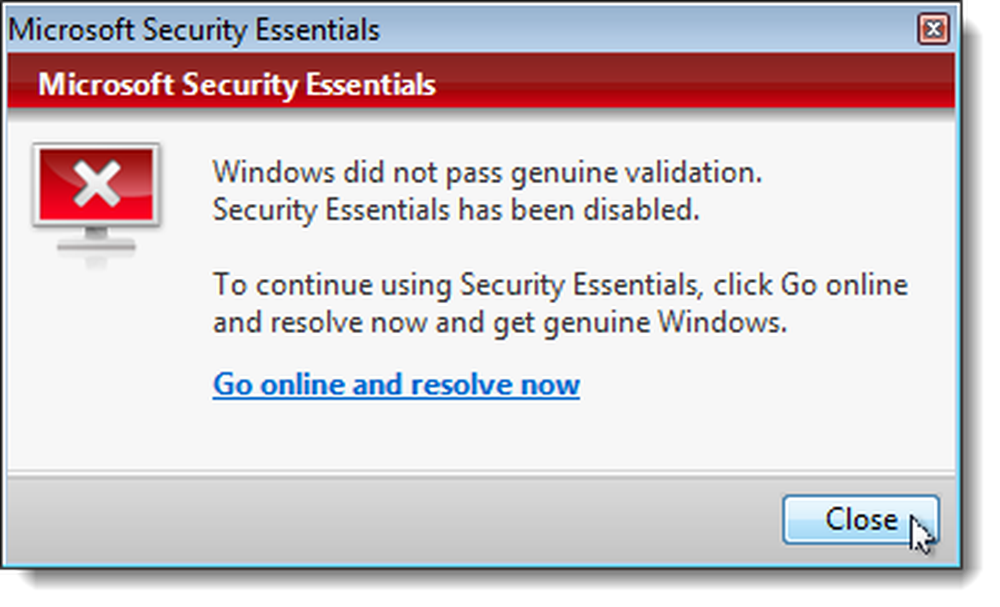Click the red banner heading 'Microsoft Security Essentials'
This screenshot has width=1000, height=607.
tap(237, 85)
